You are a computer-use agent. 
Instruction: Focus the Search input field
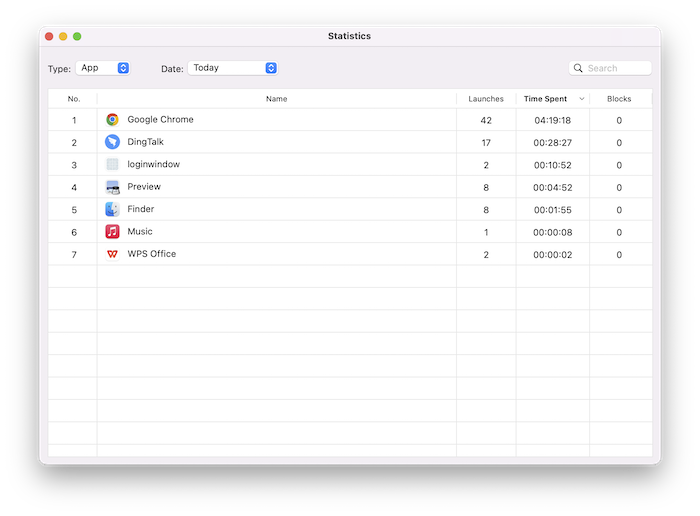(610, 68)
